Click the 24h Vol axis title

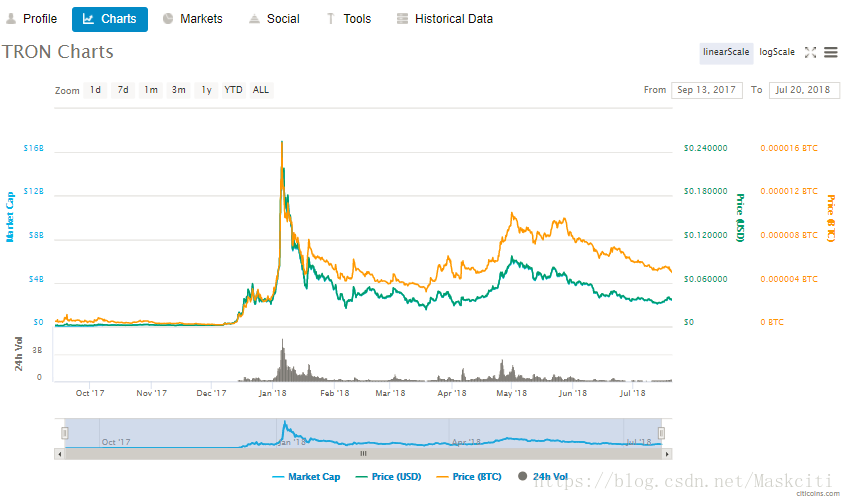tap(18, 354)
